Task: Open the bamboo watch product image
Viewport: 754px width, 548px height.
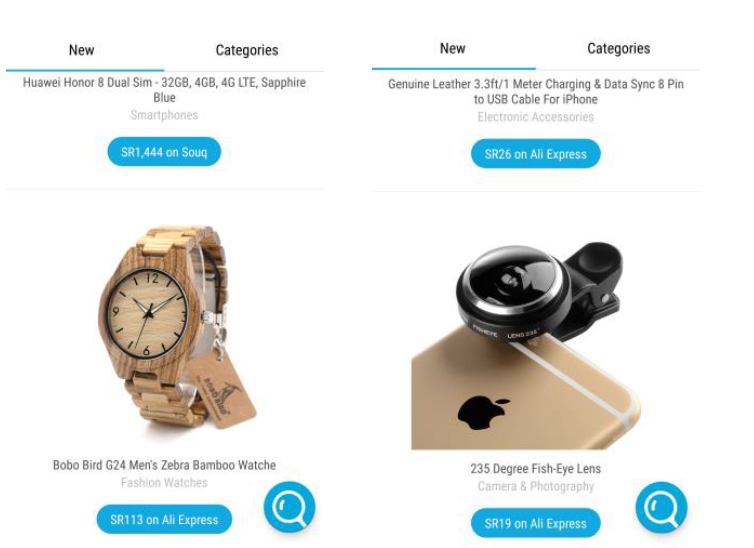Action: coord(177,327)
